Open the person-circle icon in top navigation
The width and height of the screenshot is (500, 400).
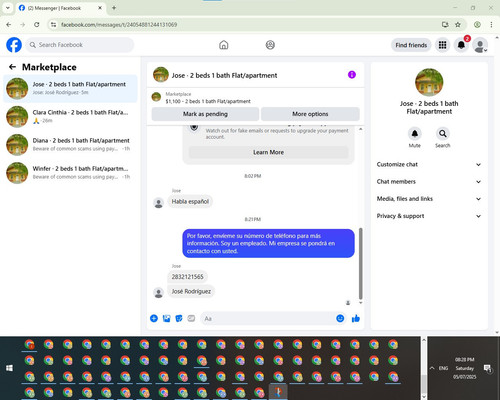270,45
